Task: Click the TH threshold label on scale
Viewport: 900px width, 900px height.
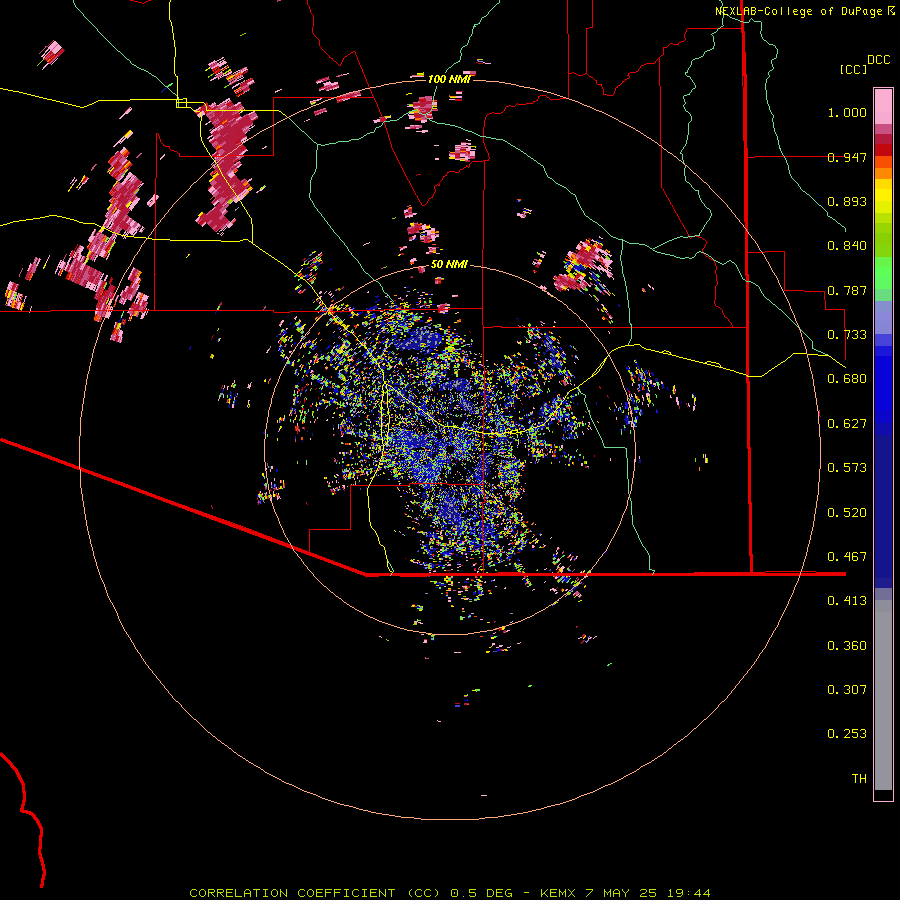Action: coord(859,779)
